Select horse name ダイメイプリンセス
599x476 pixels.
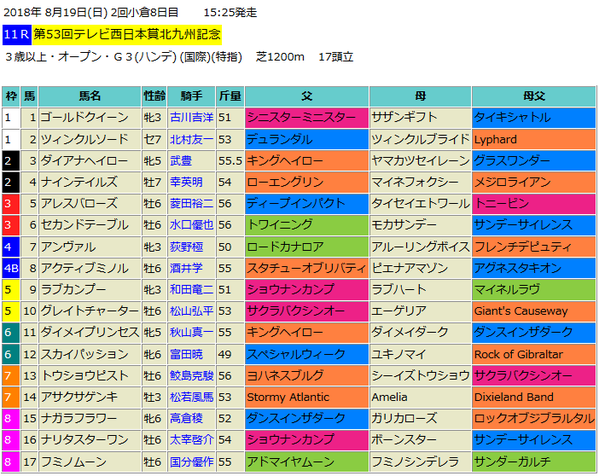[90, 333]
